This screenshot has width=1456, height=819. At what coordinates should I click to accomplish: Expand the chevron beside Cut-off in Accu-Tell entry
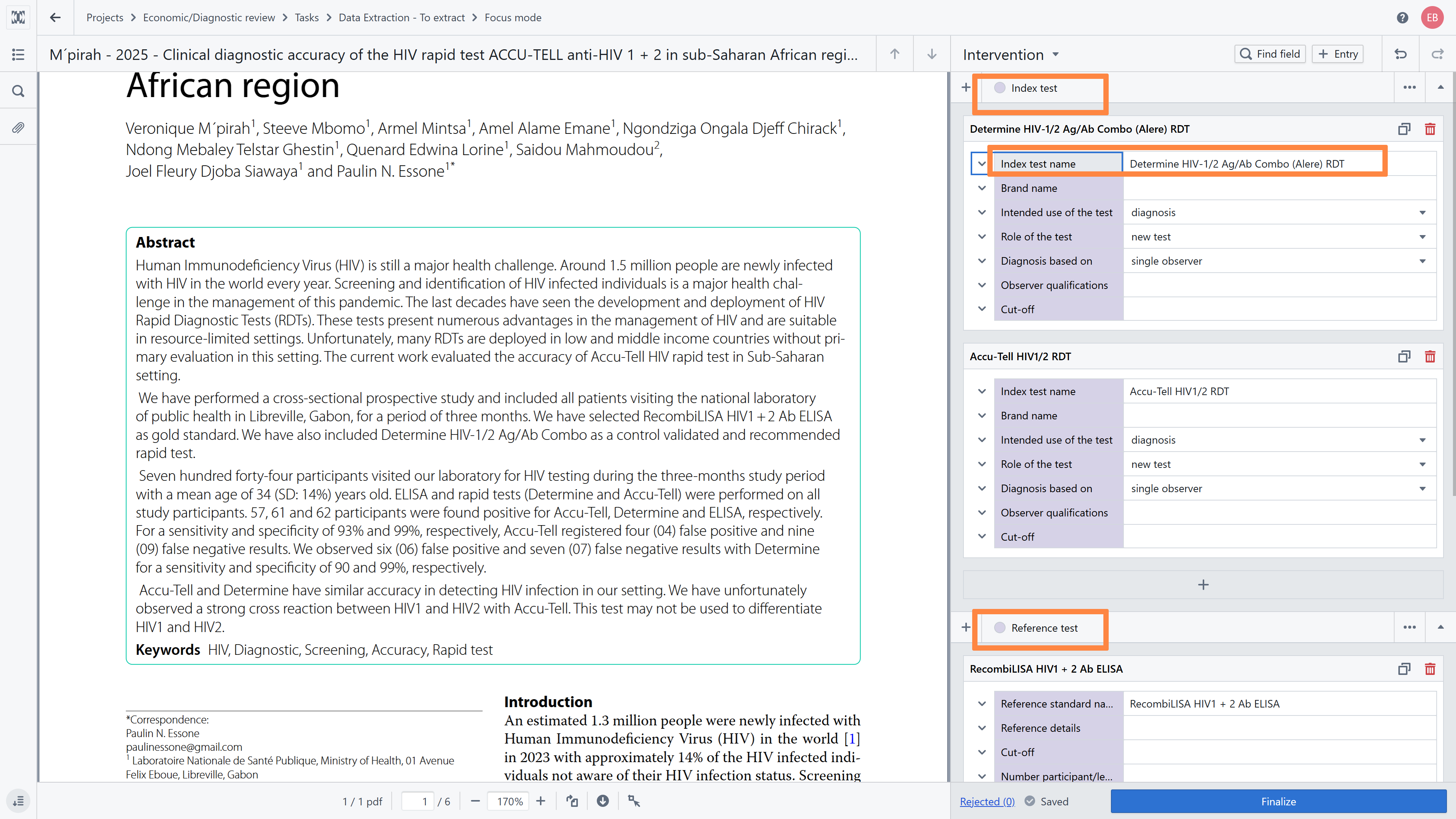coord(982,537)
